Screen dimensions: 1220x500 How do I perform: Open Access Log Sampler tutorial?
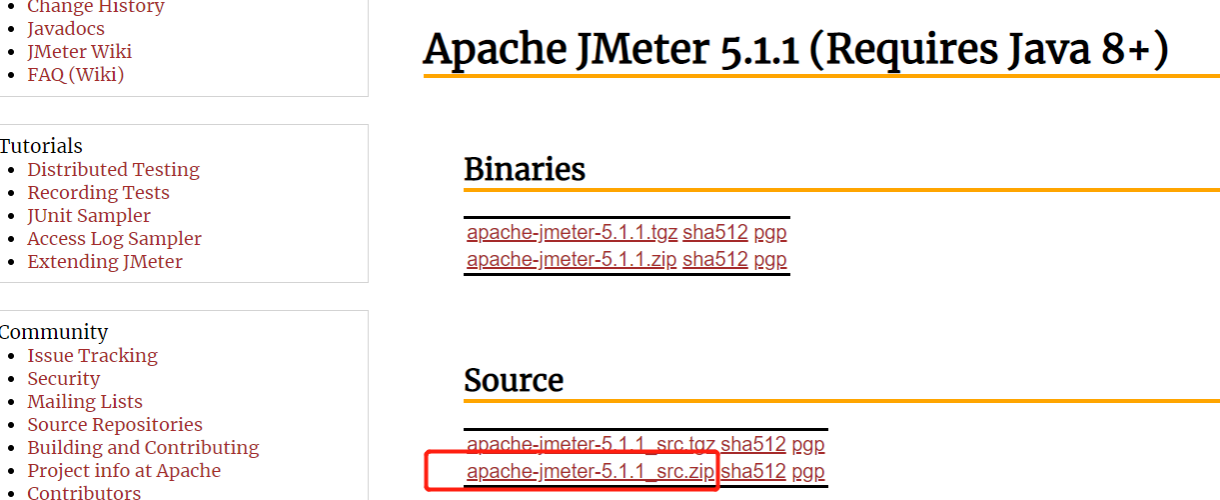point(114,239)
